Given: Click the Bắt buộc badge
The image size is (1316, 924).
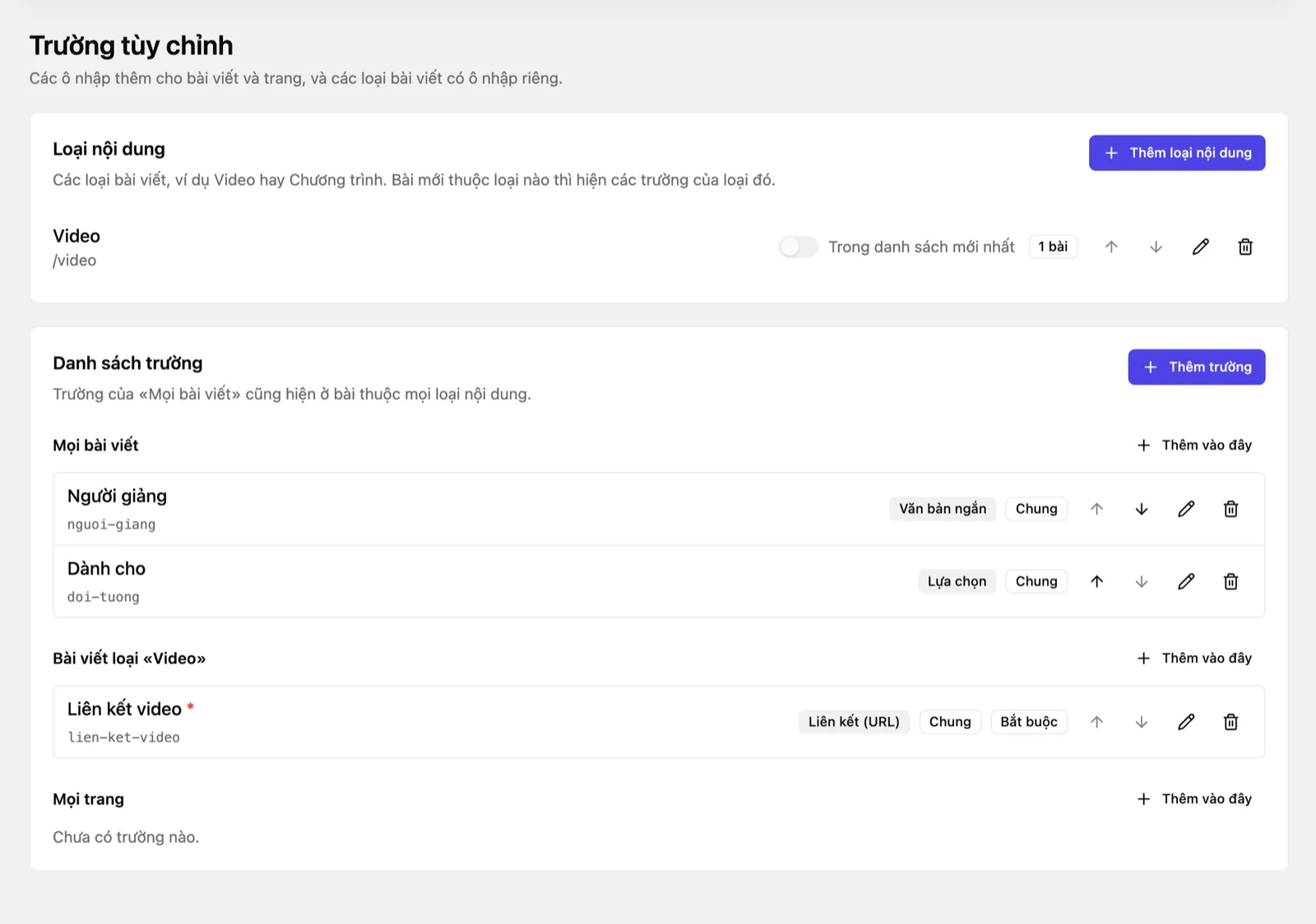Looking at the screenshot, I should pyautogui.click(x=1029, y=722).
